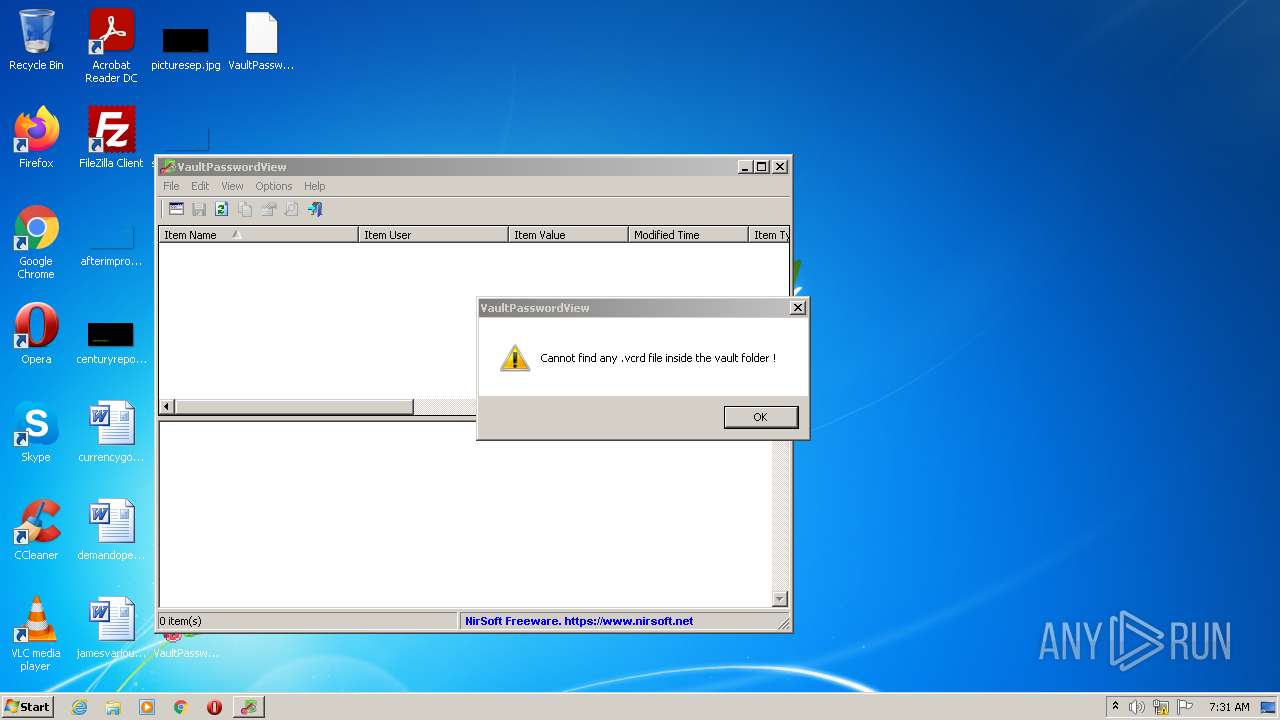Viewport: 1280px width, 720px height.
Task: Sort by the Item User column header
Action: coord(433,235)
